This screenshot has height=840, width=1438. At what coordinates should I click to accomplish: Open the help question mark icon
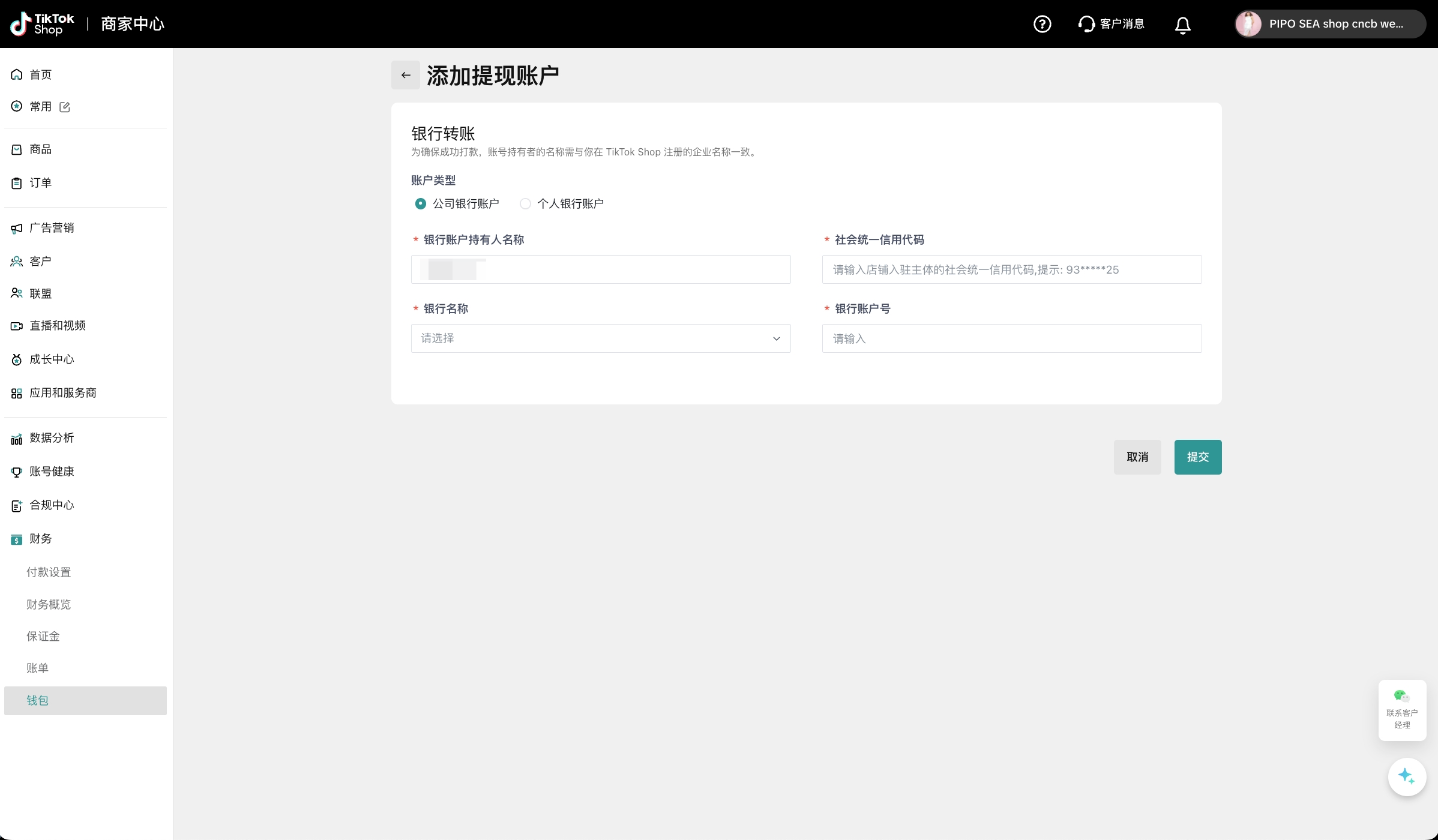coord(1042,24)
